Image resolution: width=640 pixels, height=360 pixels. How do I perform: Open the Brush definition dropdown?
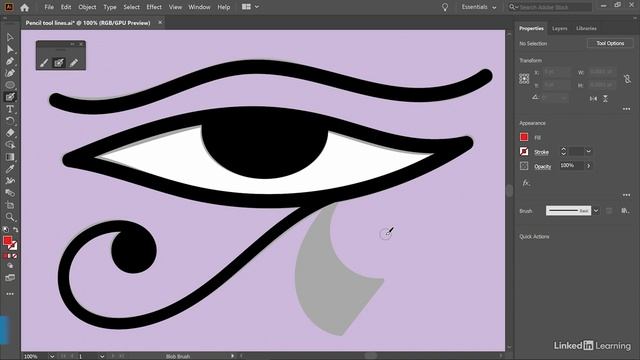596,211
